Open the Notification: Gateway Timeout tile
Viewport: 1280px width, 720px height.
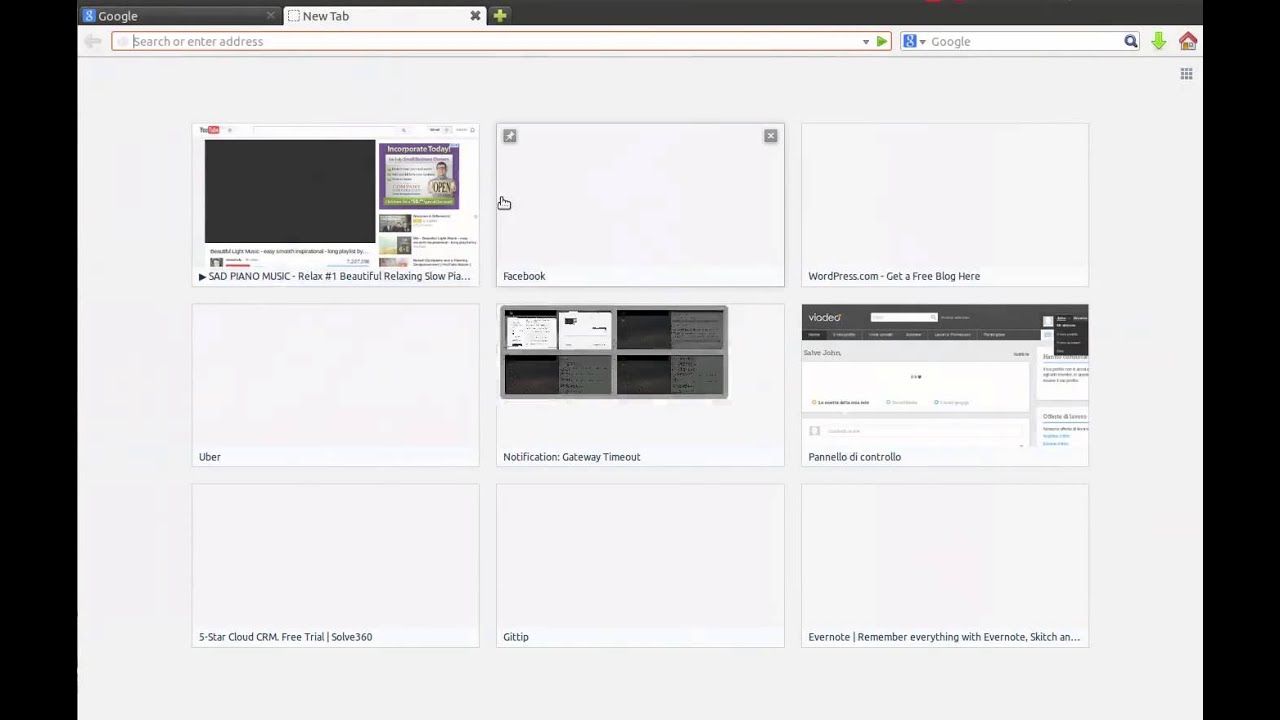(640, 385)
